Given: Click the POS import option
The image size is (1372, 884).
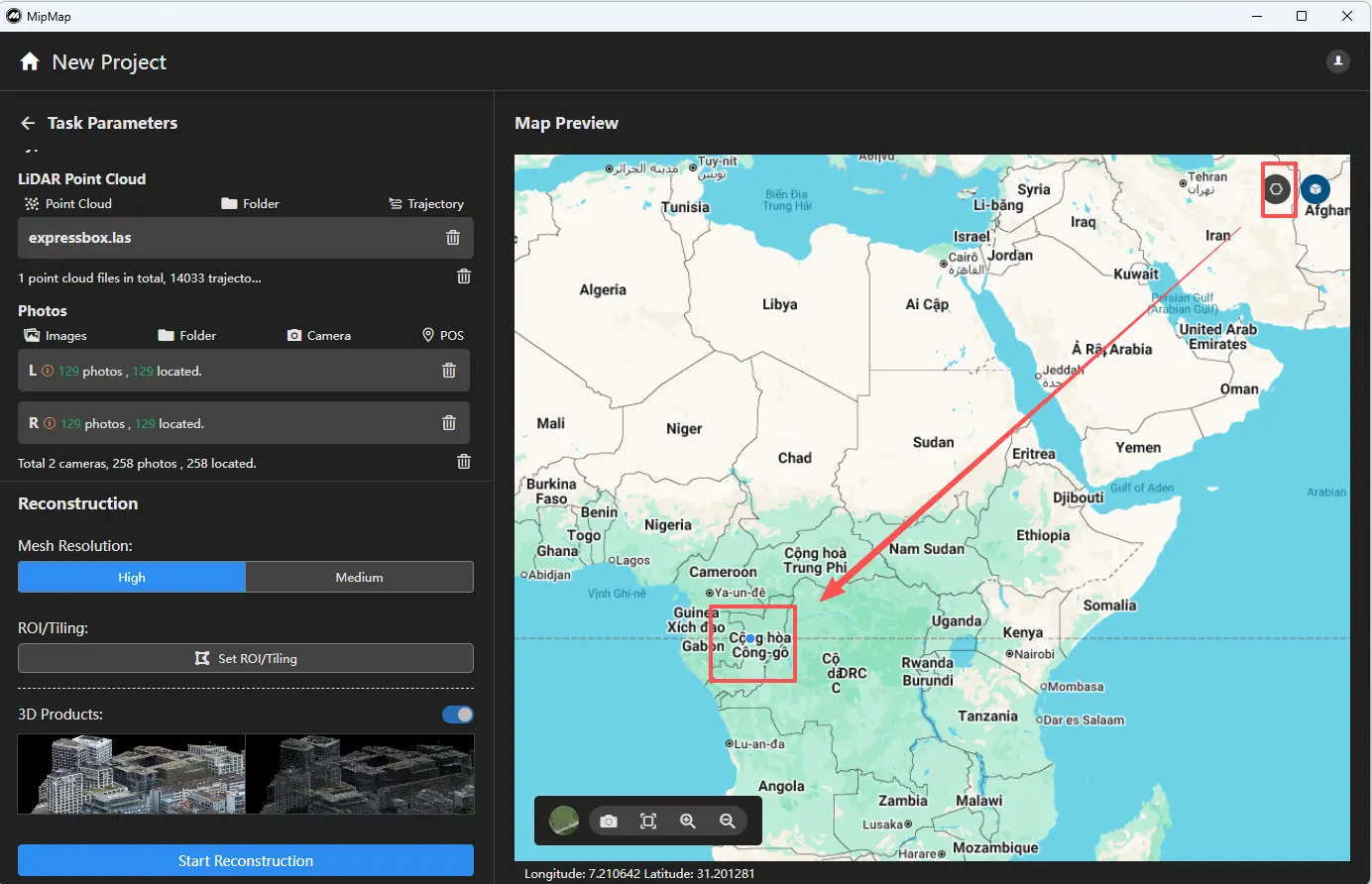Looking at the screenshot, I should pos(443,336).
